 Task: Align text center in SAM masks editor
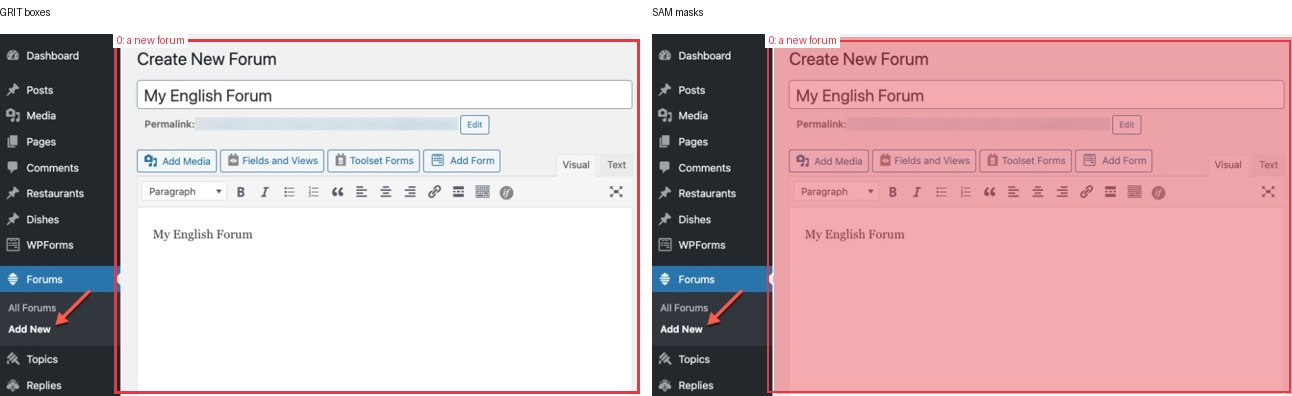(1037, 192)
